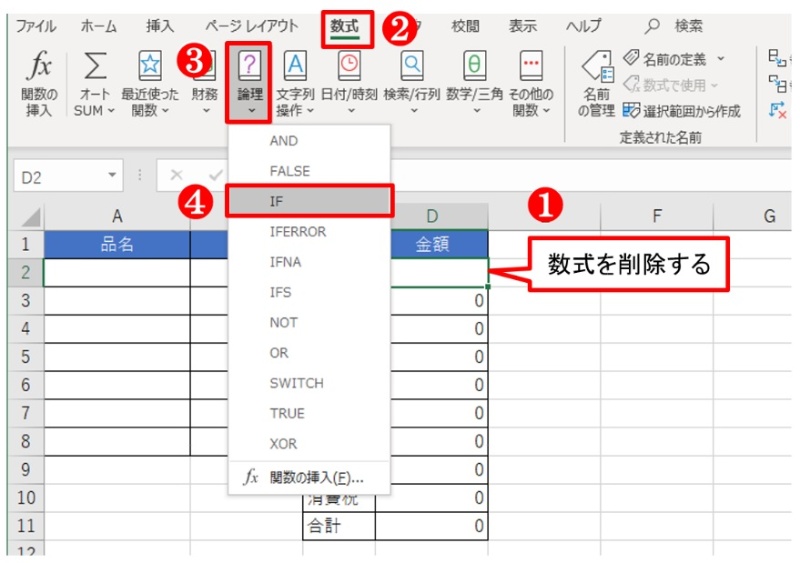Expand the オートSUM dropdown arrow
The width and height of the screenshot is (800, 563).
pos(111,111)
